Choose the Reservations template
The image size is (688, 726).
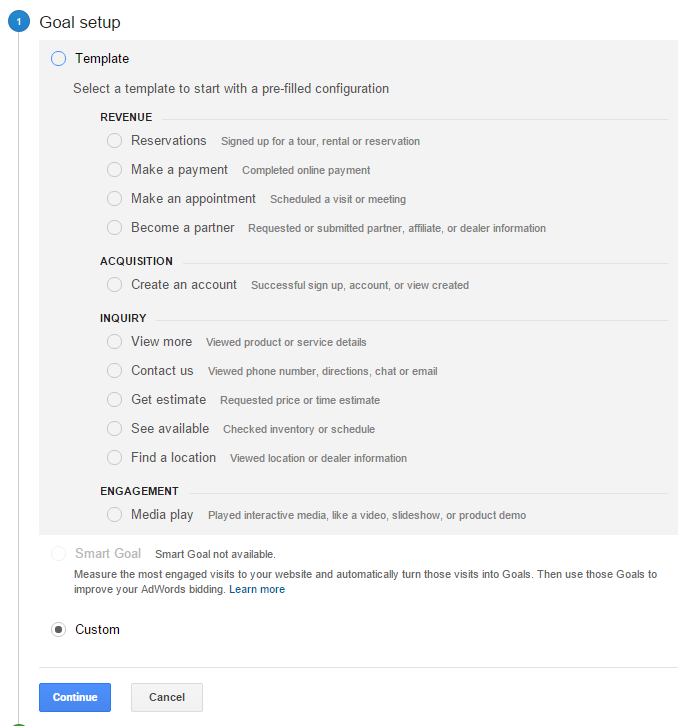tap(114, 140)
